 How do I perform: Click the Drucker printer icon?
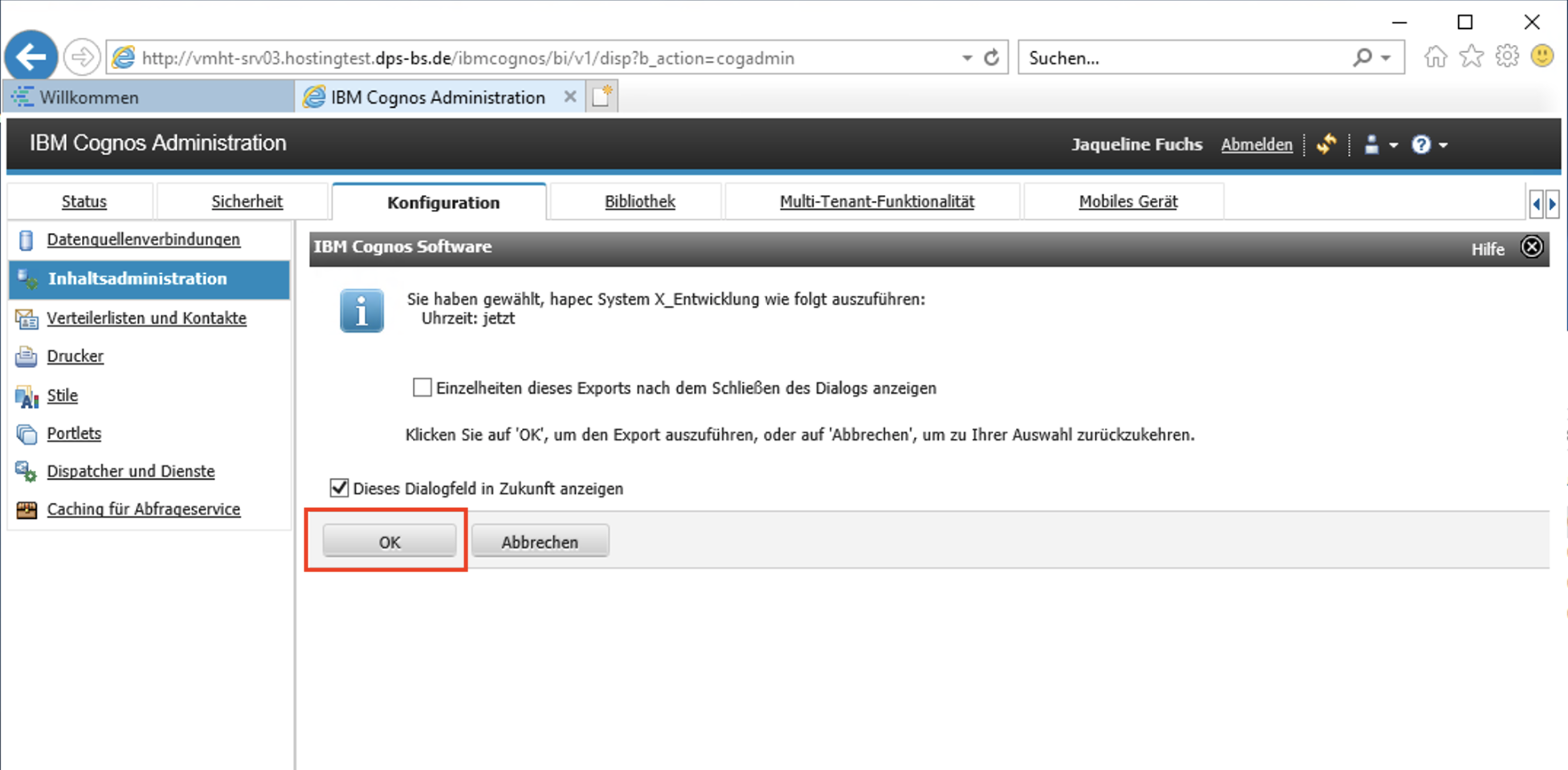tap(27, 356)
